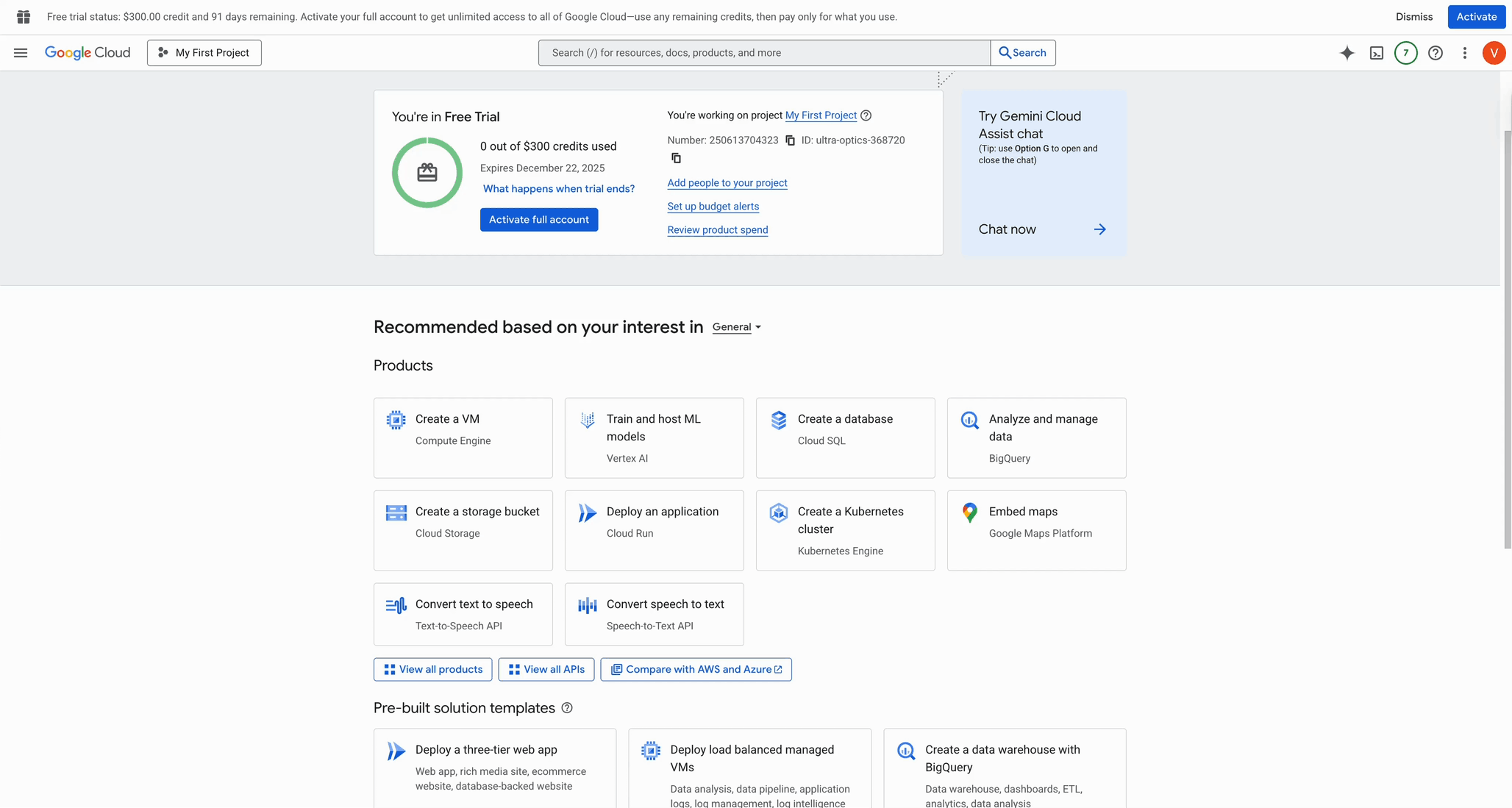Open your account avatar menu
The image size is (1512, 808).
click(x=1494, y=52)
